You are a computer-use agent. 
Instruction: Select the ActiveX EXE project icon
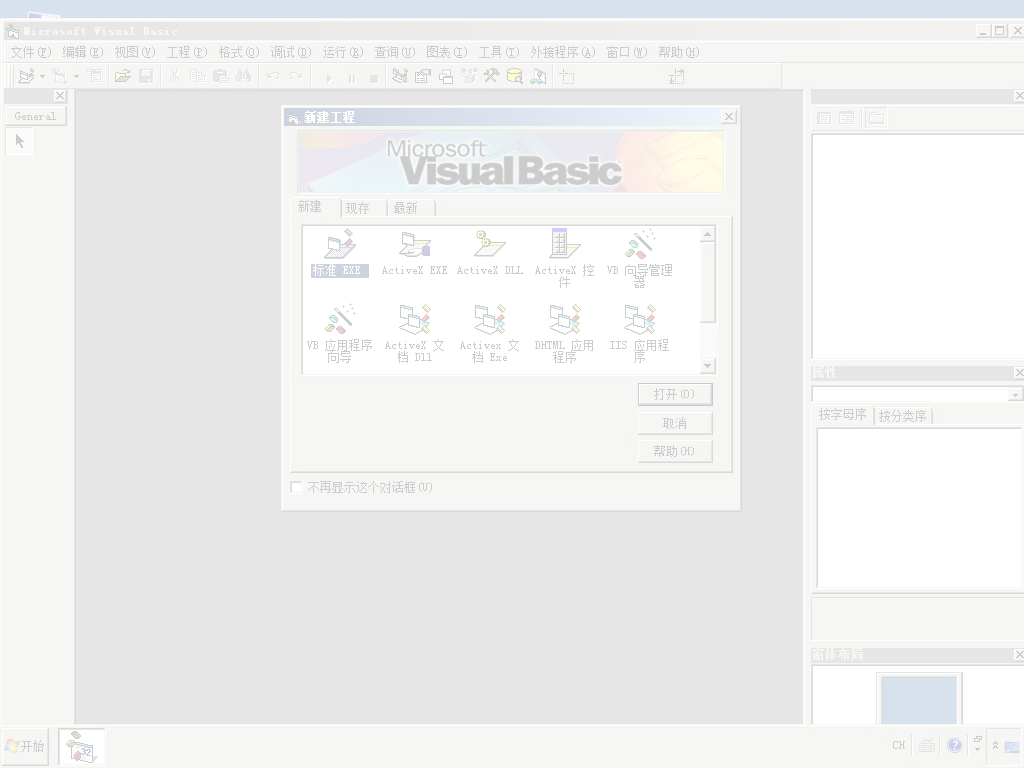click(x=415, y=253)
